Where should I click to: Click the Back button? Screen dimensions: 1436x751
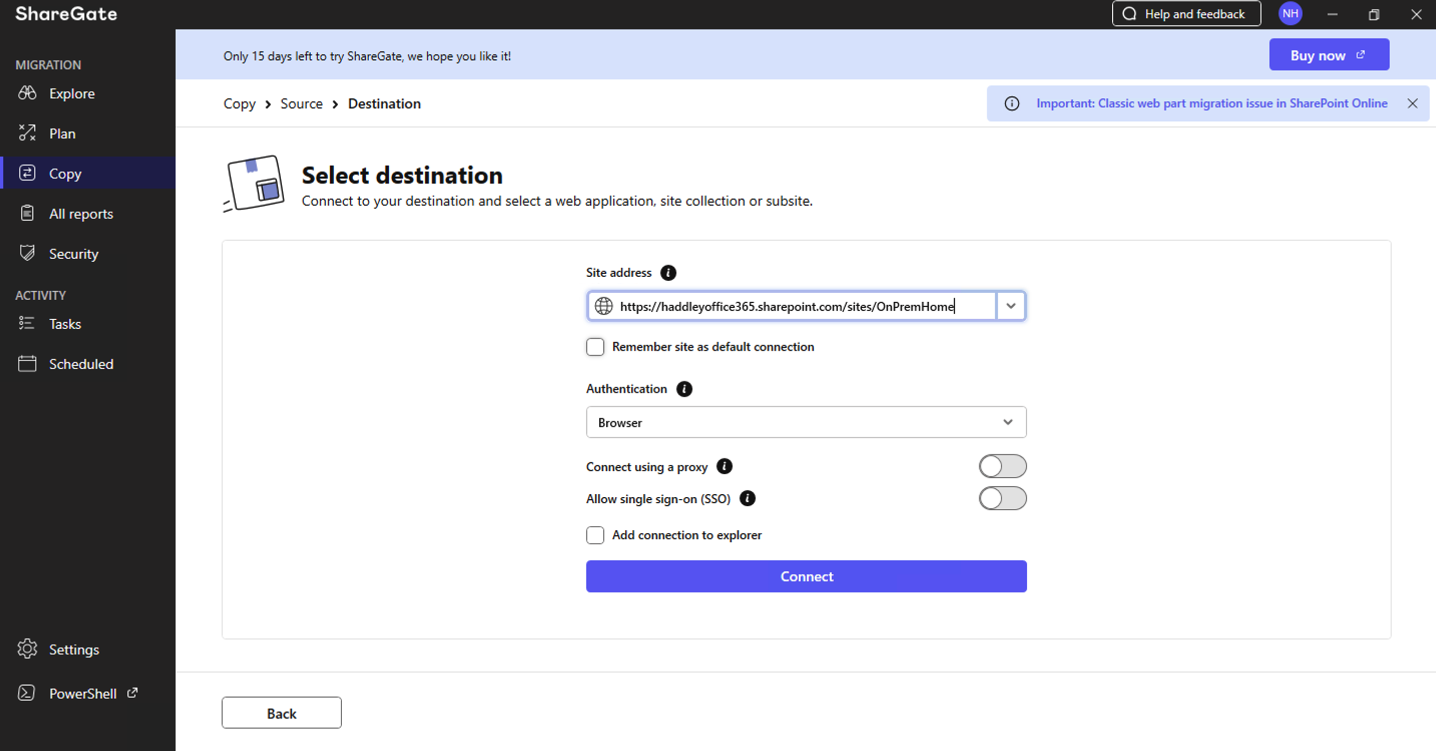(281, 713)
